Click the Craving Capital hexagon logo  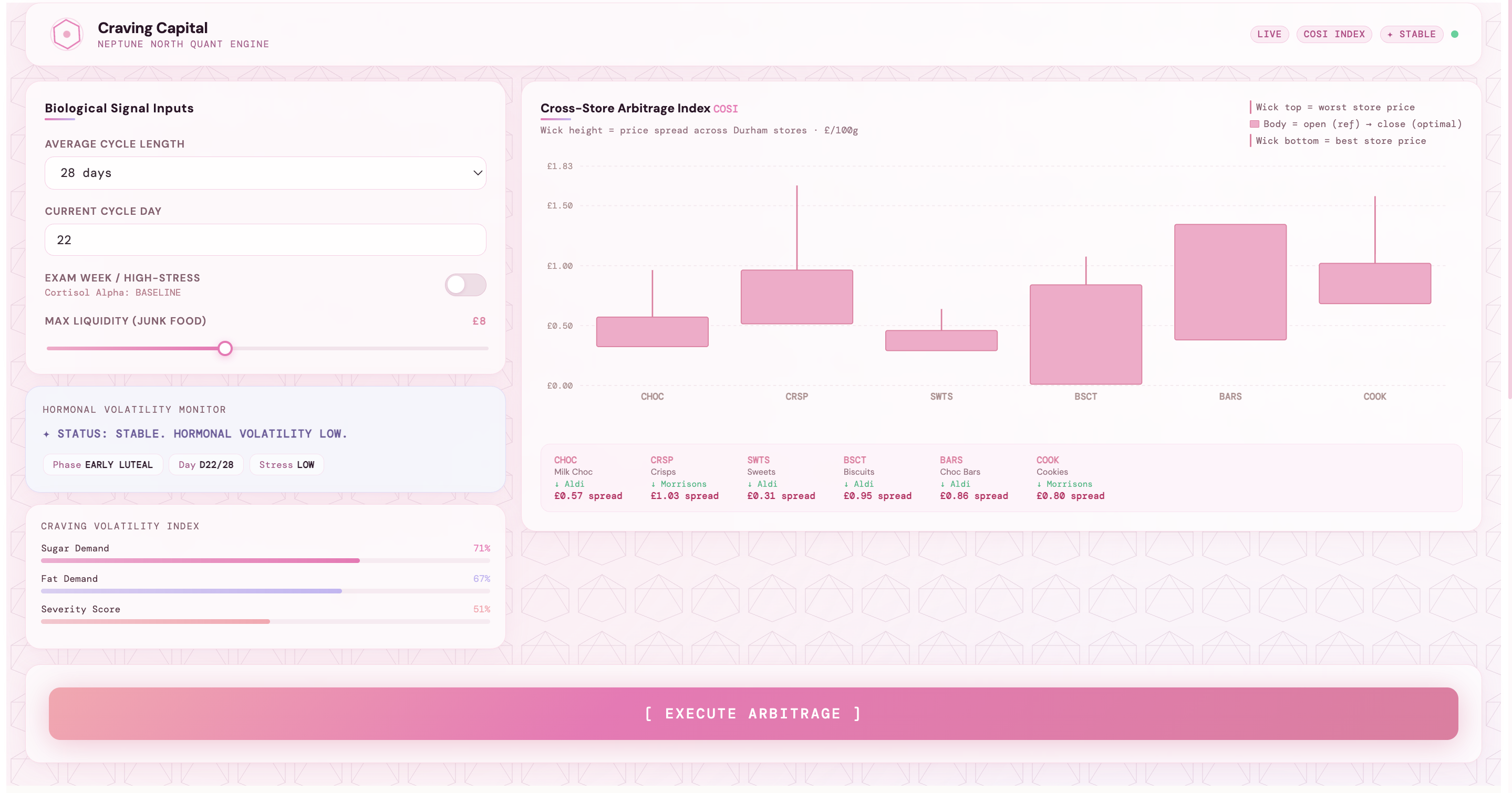66,34
